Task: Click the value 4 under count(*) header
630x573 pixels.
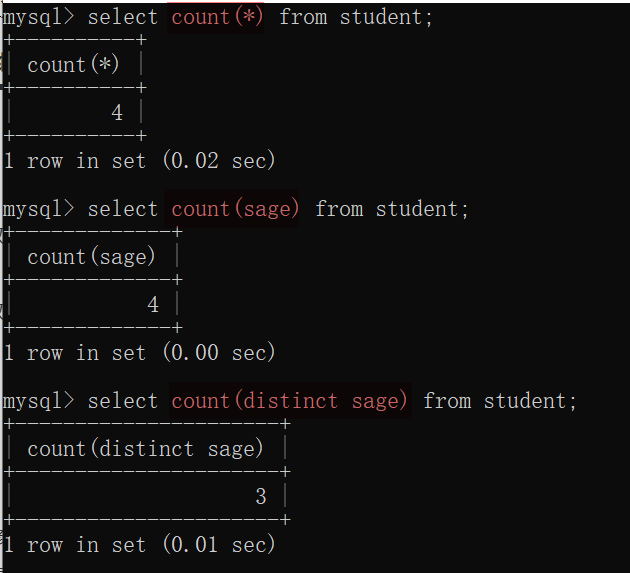Action: [x=117, y=113]
